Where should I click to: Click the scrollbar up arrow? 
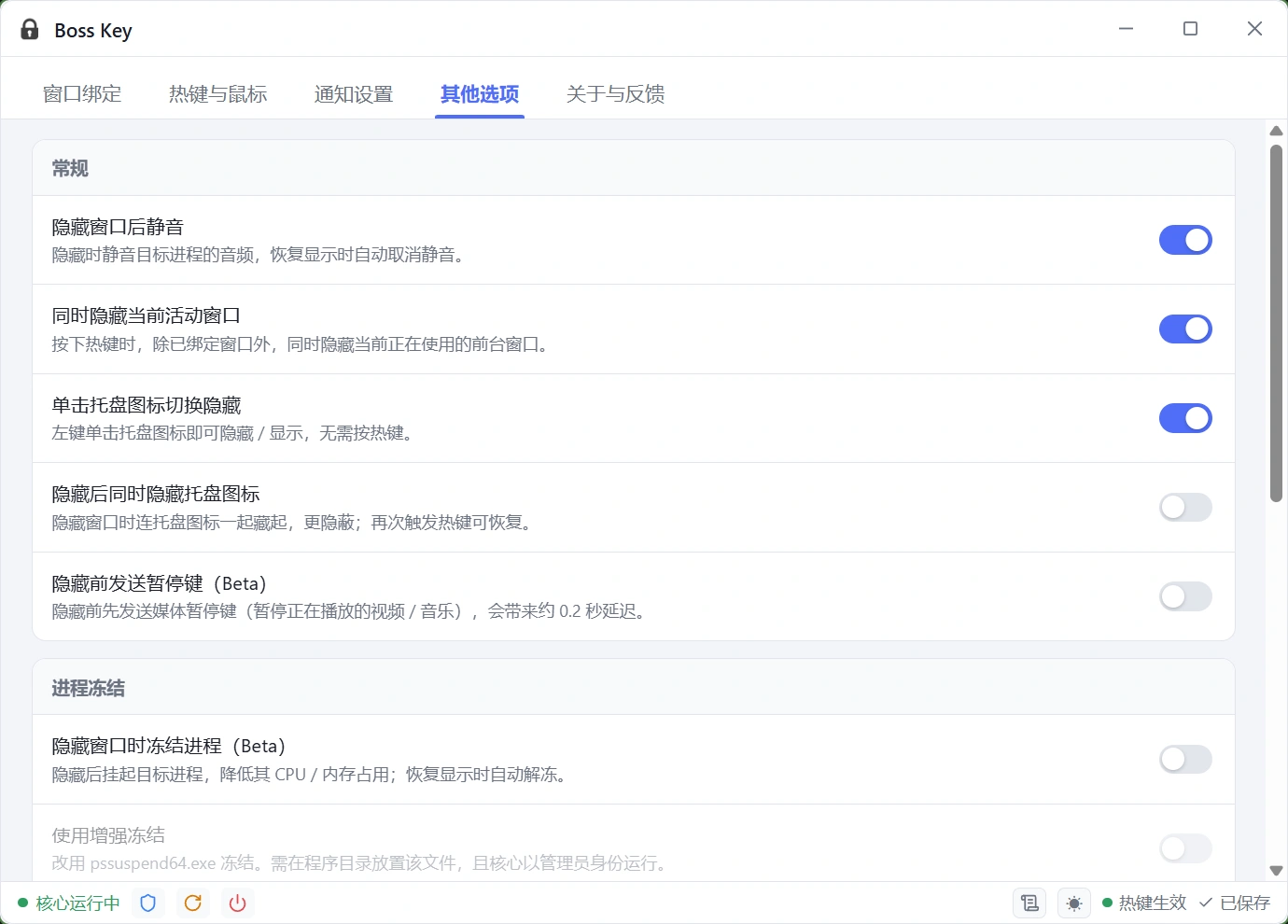point(1276,131)
